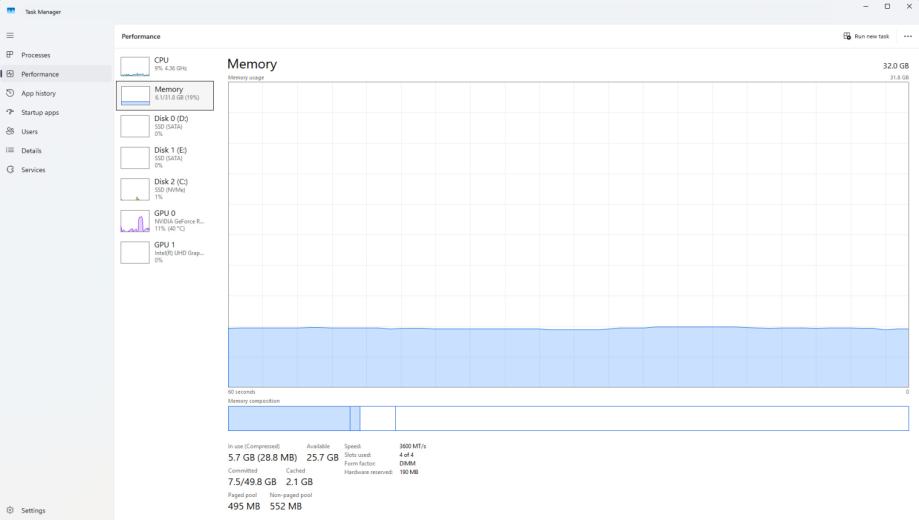The height and width of the screenshot is (520, 919).
Task: Click the 'Disk 0 (D:)' label text
Action: pyautogui.click(x=171, y=118)
